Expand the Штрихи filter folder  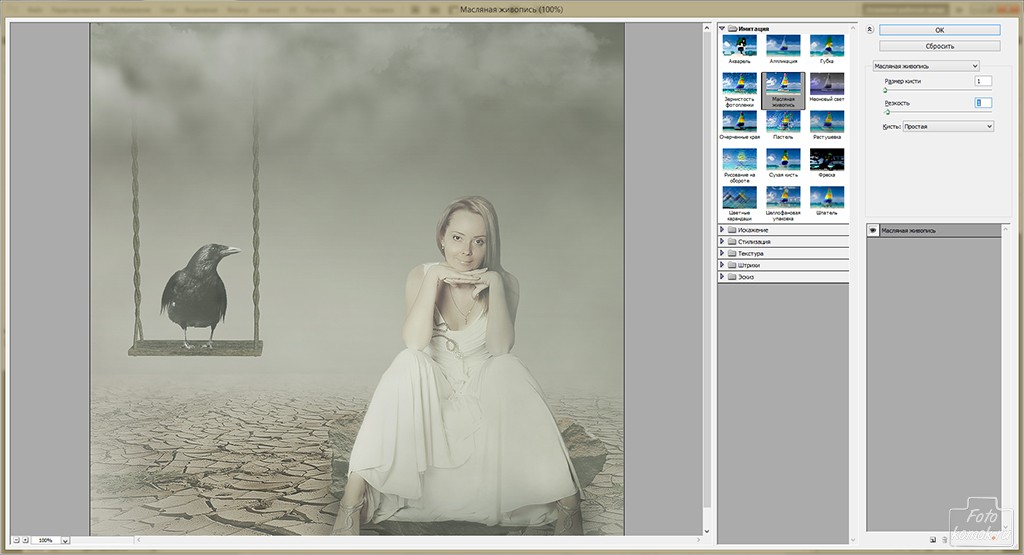tap(722, 265)
